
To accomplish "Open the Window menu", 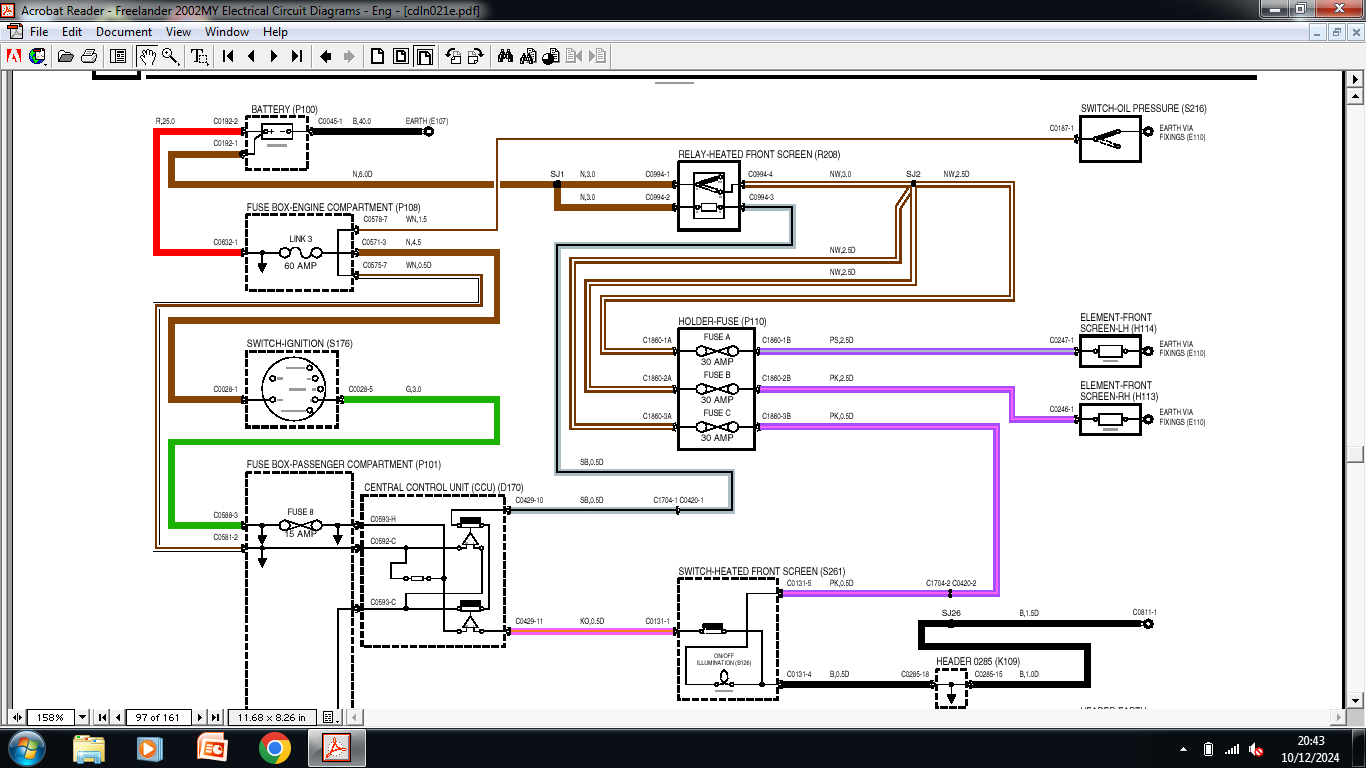I will [x=227, y=32].
